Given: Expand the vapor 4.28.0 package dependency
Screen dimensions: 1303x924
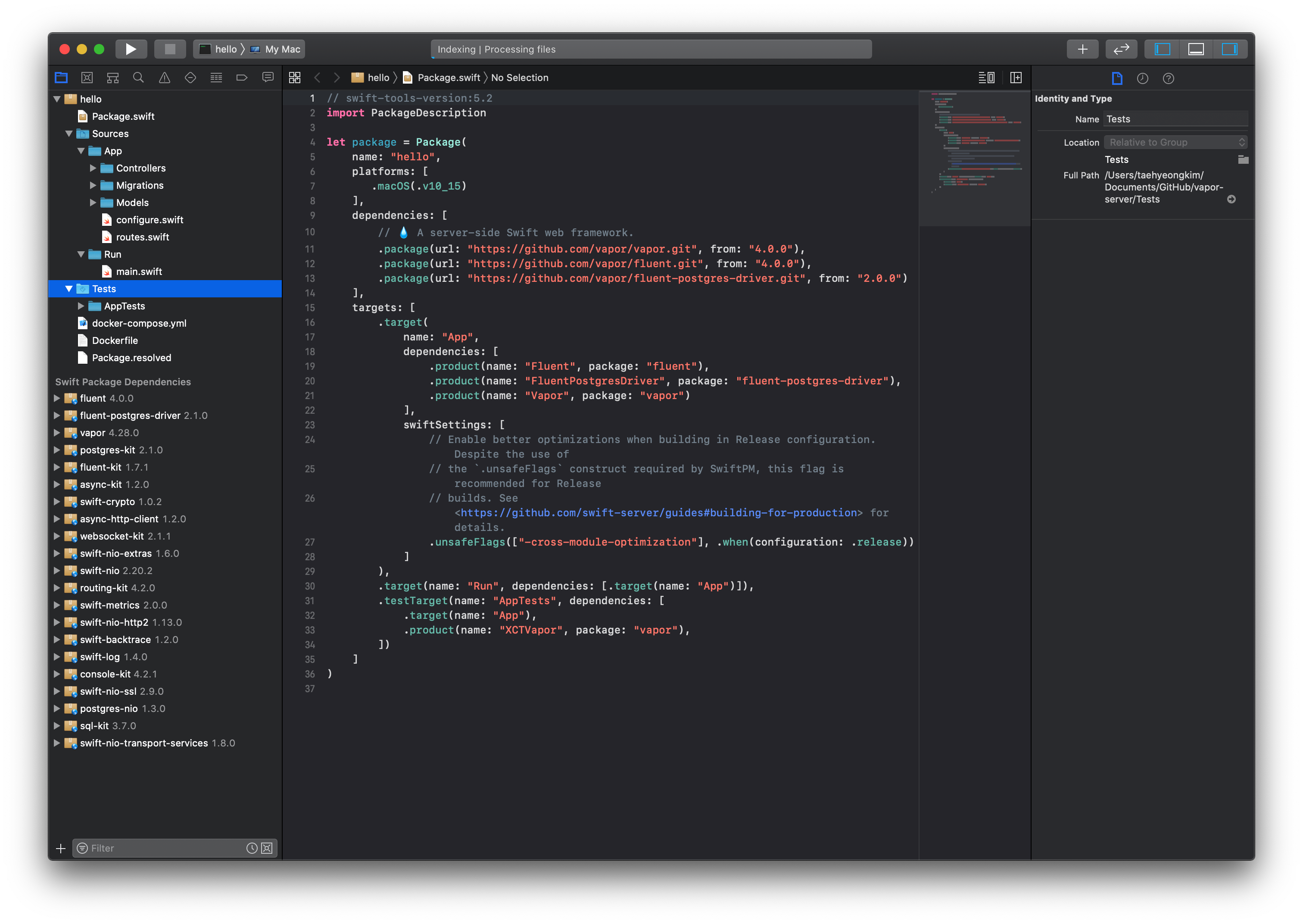Looking at the screenshot, I should pos(57,433).
